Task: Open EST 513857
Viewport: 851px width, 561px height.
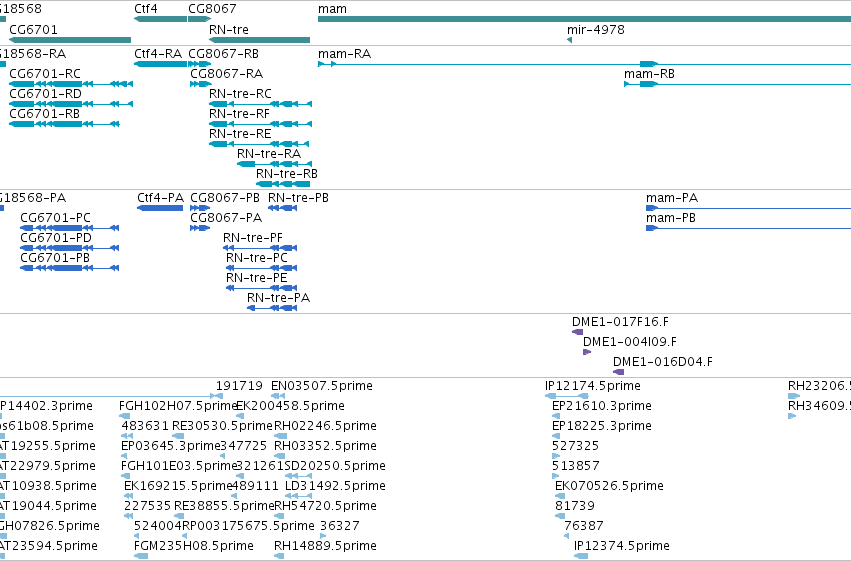Action: tap(575, 466)
